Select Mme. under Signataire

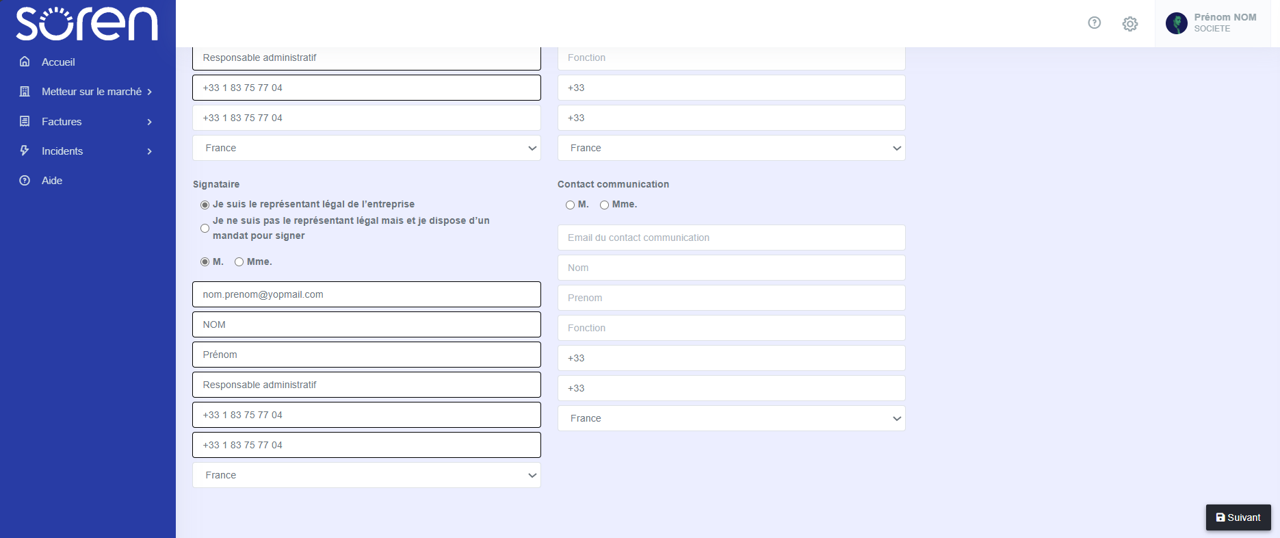point(239,262)
